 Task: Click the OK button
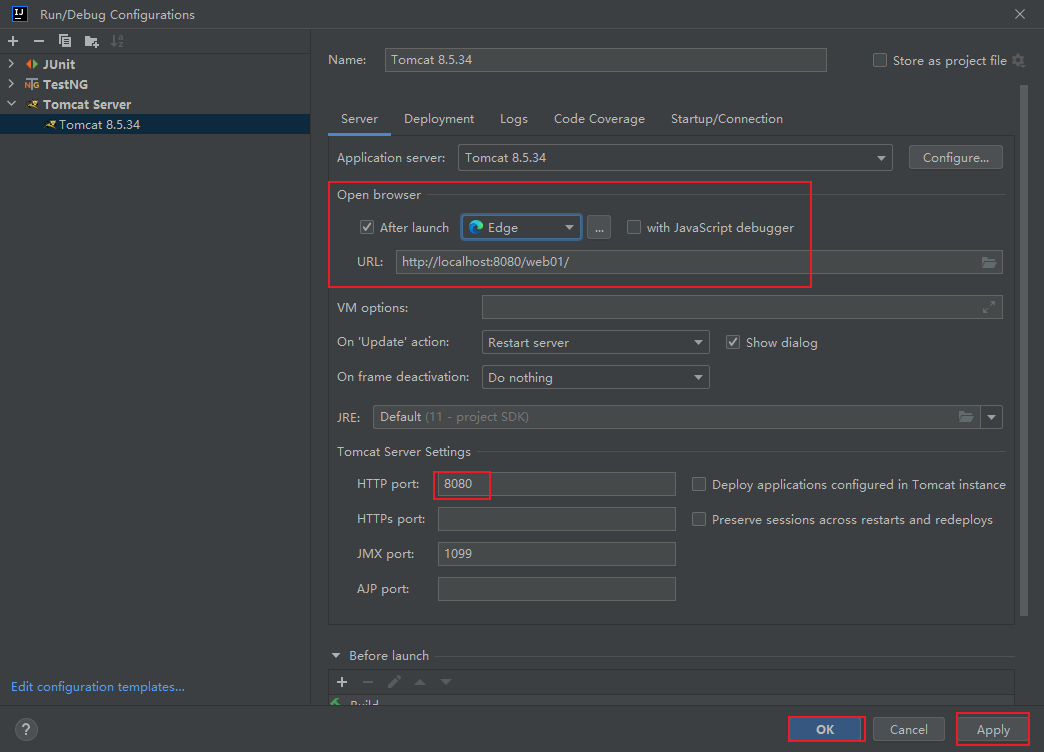tap(825, 729)
